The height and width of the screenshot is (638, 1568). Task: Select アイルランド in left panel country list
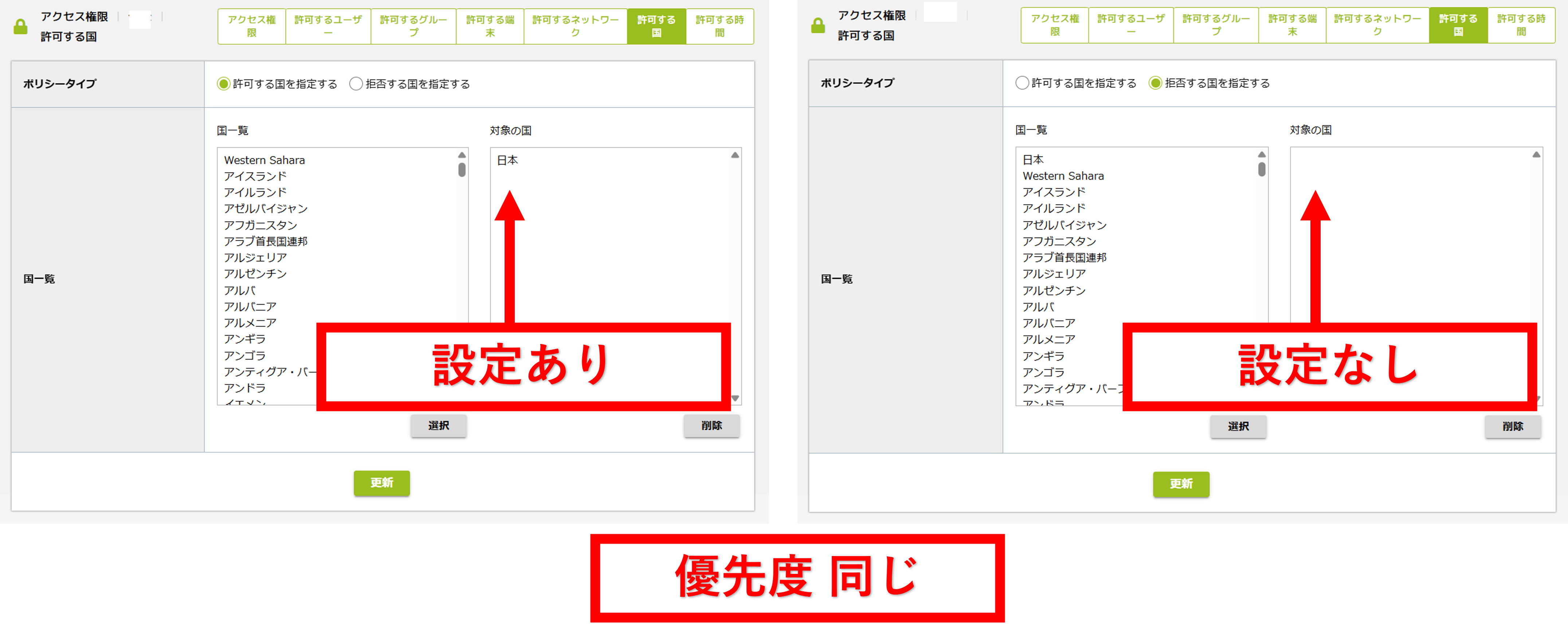point(255,192)
